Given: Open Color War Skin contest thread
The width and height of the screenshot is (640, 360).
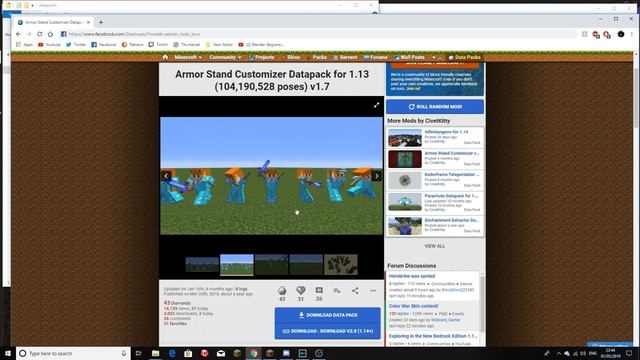Looking at the screenshot, I should (x=413, y=306).
